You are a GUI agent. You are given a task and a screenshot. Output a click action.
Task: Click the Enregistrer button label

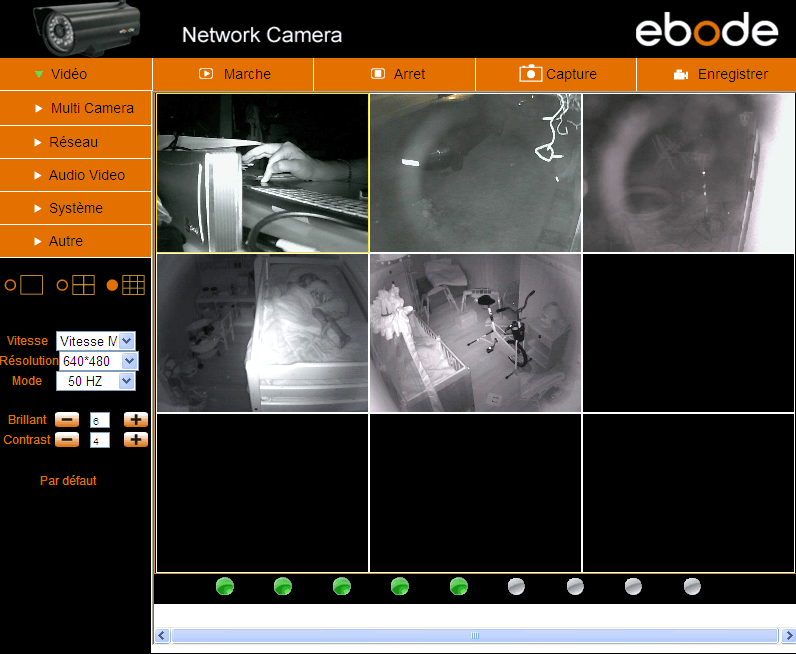(x=733, y=74)
